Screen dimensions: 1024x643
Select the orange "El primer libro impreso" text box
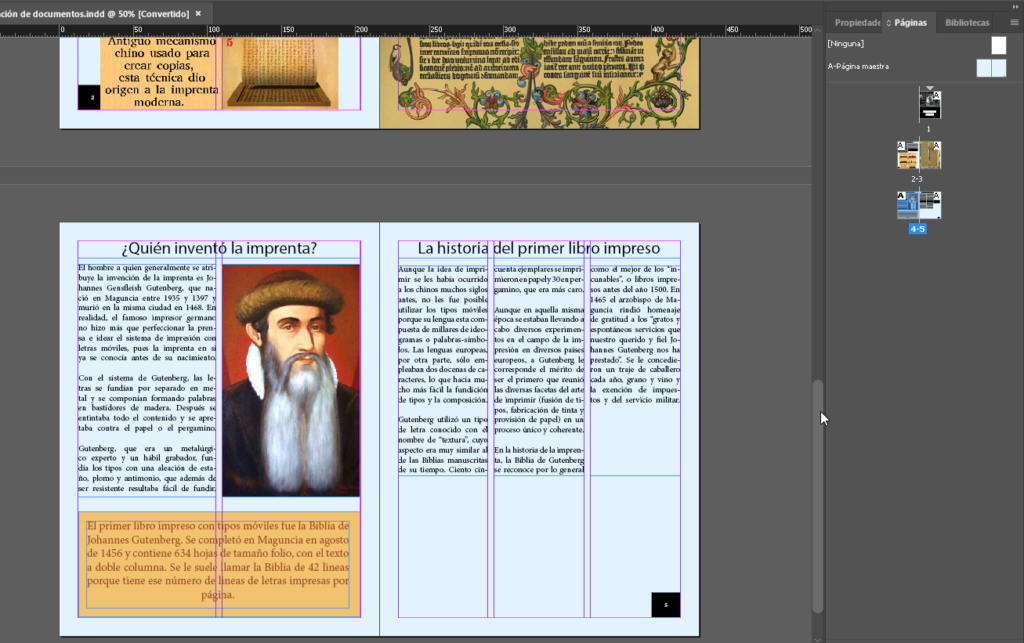[219, 564]
